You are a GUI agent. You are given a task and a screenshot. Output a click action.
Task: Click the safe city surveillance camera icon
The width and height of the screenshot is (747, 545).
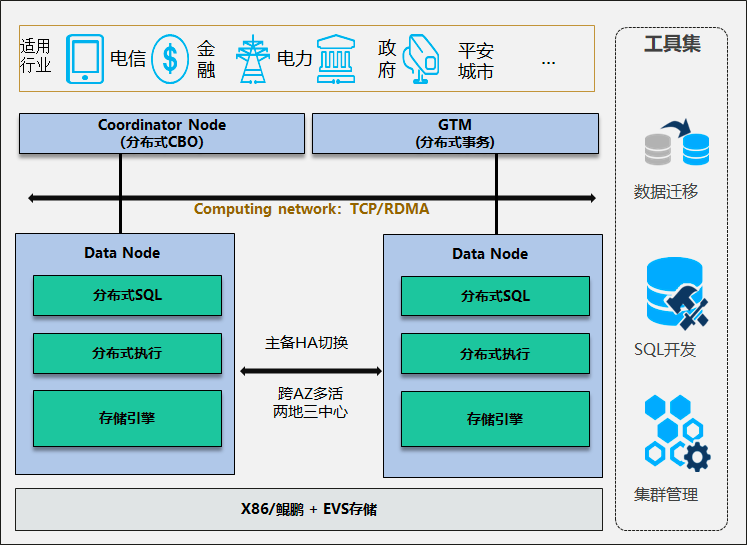[420, 59]
